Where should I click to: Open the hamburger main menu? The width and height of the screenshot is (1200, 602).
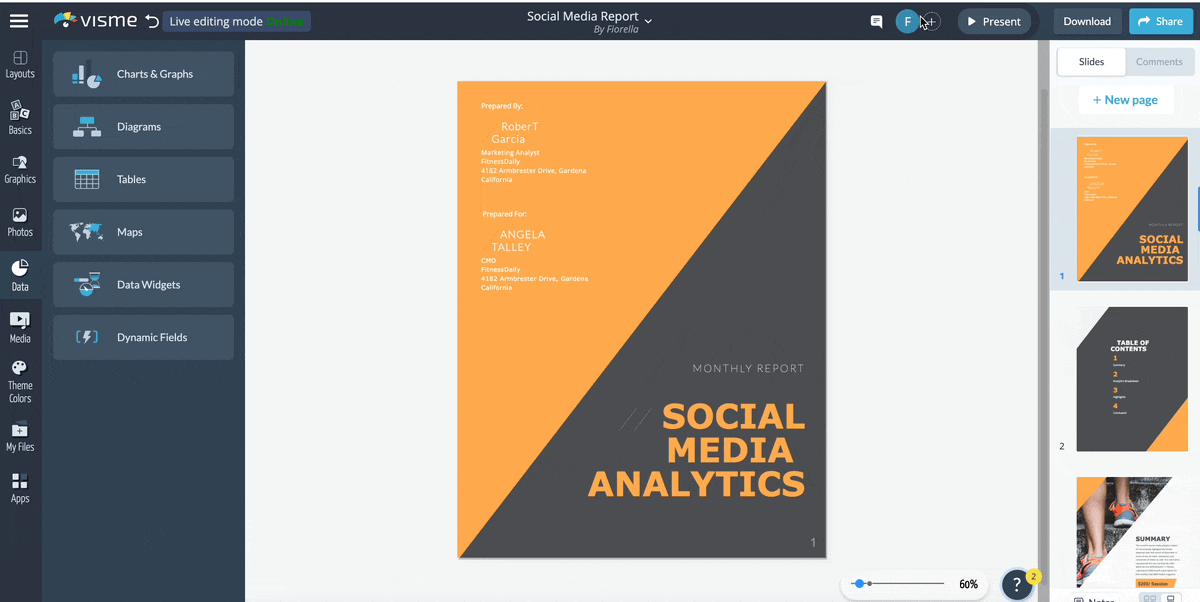tap(19, 20)
